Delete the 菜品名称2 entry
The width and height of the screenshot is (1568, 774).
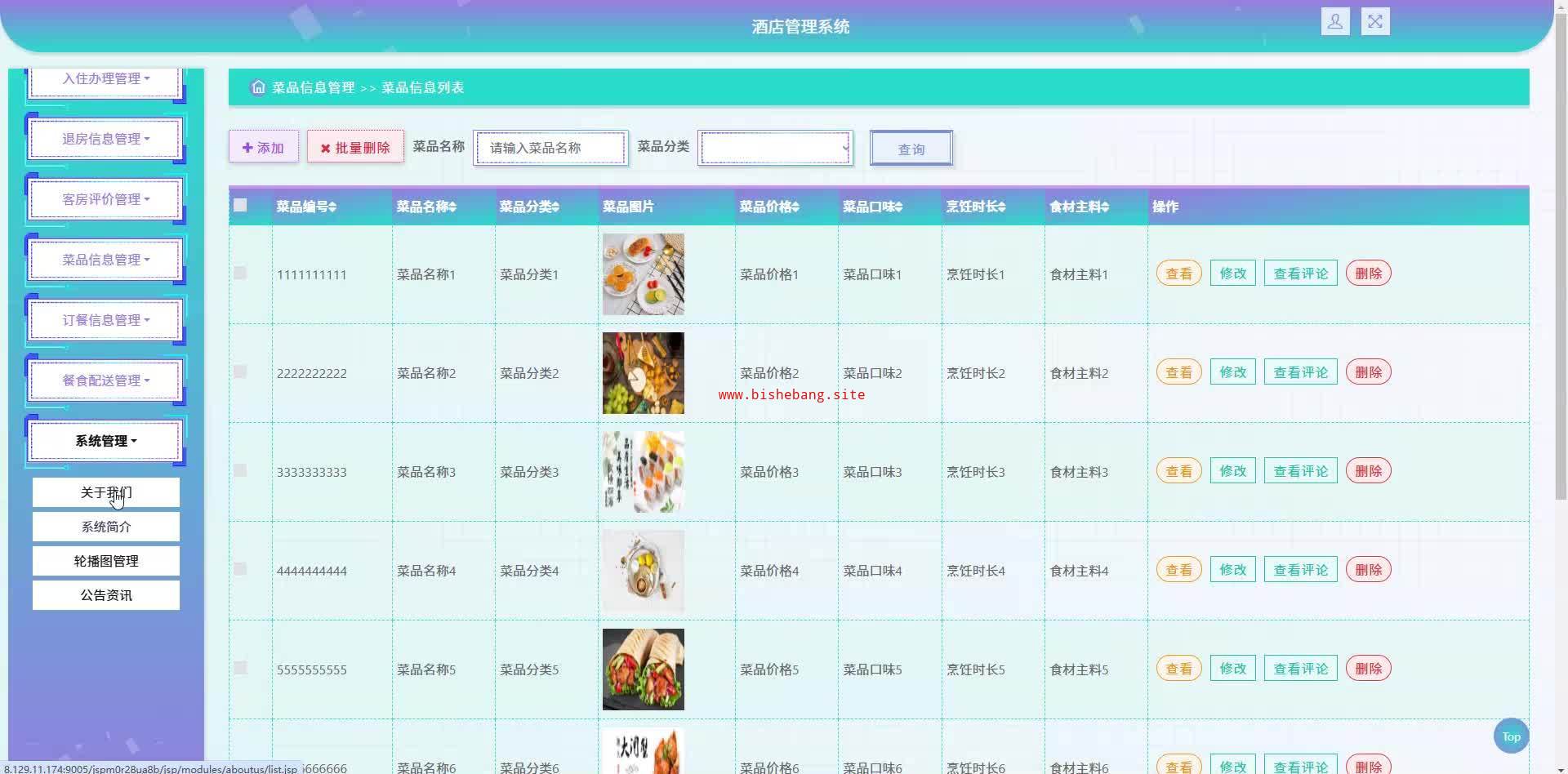(1368, 372)
